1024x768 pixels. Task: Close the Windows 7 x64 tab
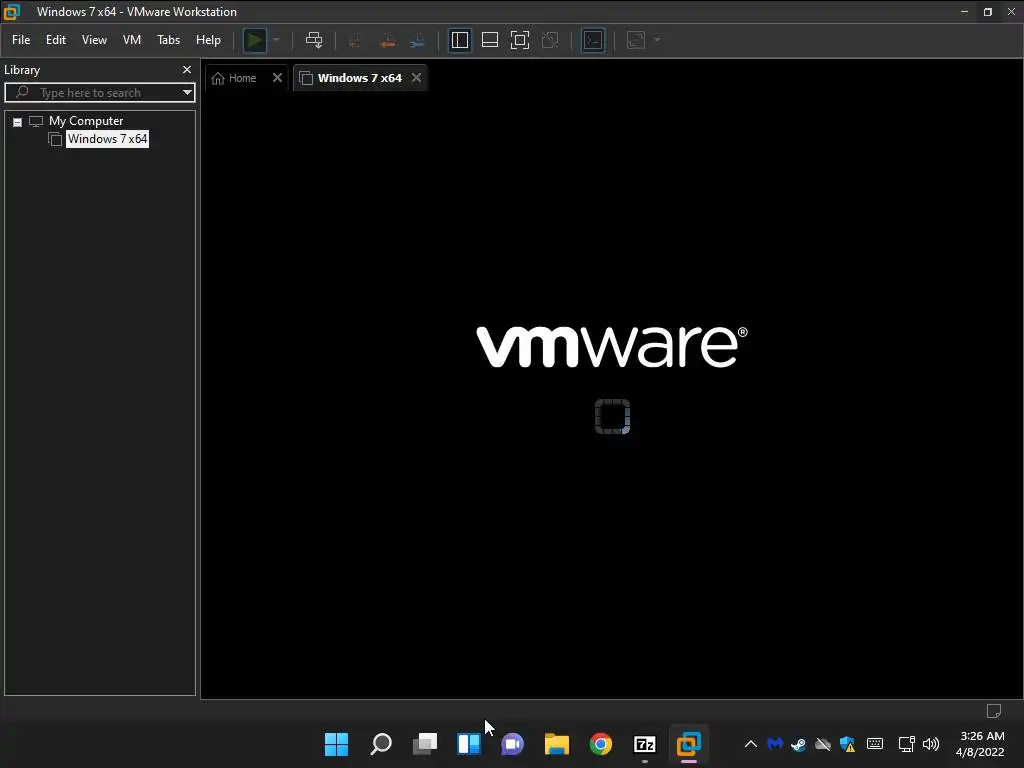click(x=417, y=78)
